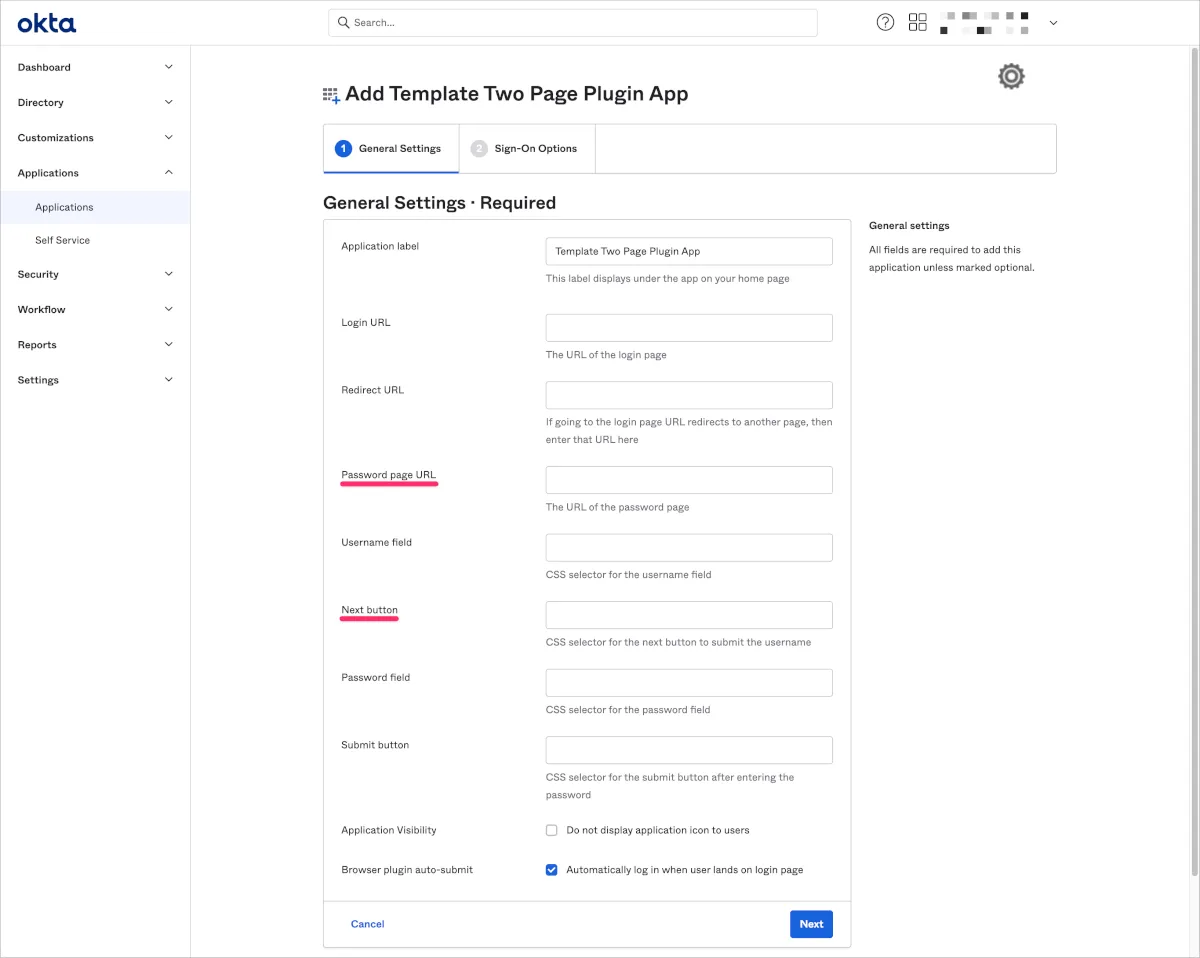
Task: Open the help question mark icon
Action: coord(885,22)
